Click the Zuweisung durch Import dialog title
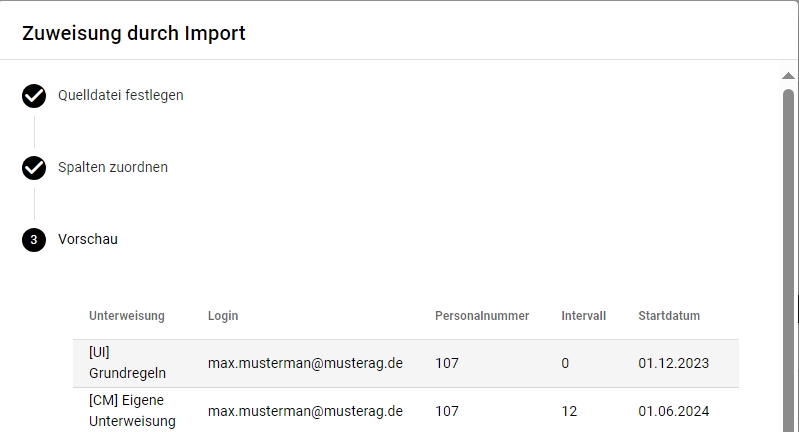799x432 pixels. (x=134, y=33)
